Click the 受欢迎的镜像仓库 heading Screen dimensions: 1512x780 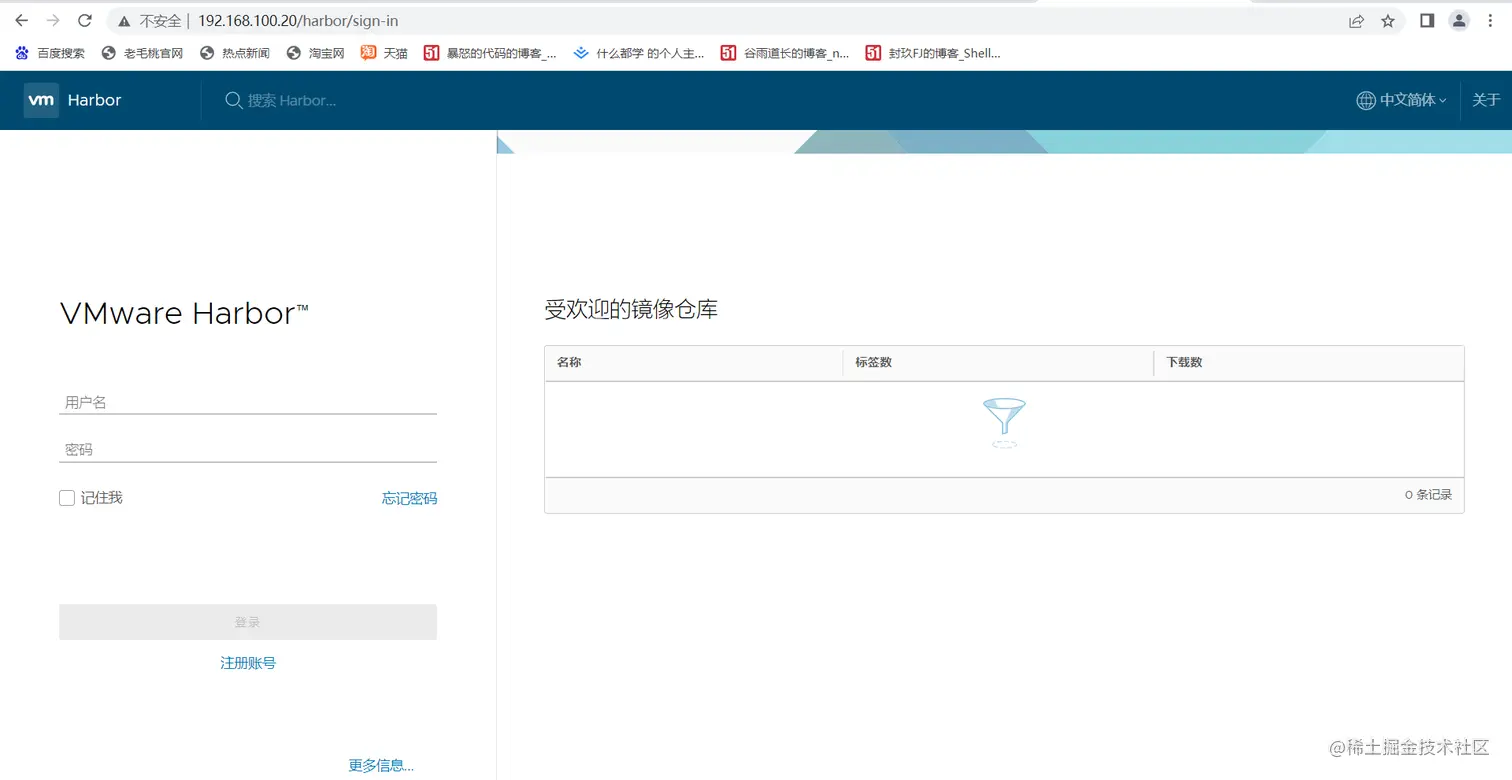[631, 310]
